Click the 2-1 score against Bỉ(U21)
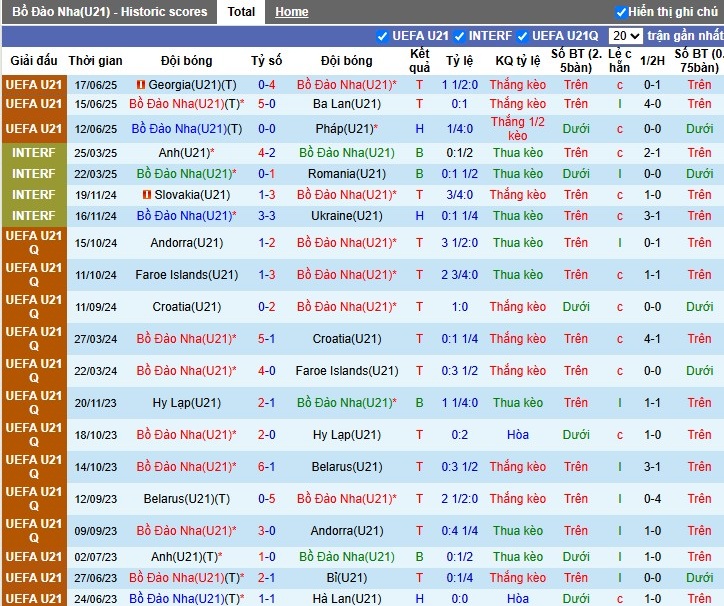Screen dimensions: 724x606 point(266,578)
